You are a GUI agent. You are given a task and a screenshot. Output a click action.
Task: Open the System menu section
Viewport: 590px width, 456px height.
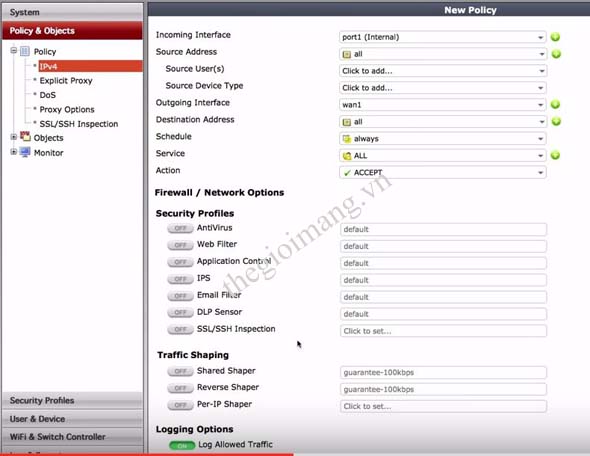tap(72, 12)
